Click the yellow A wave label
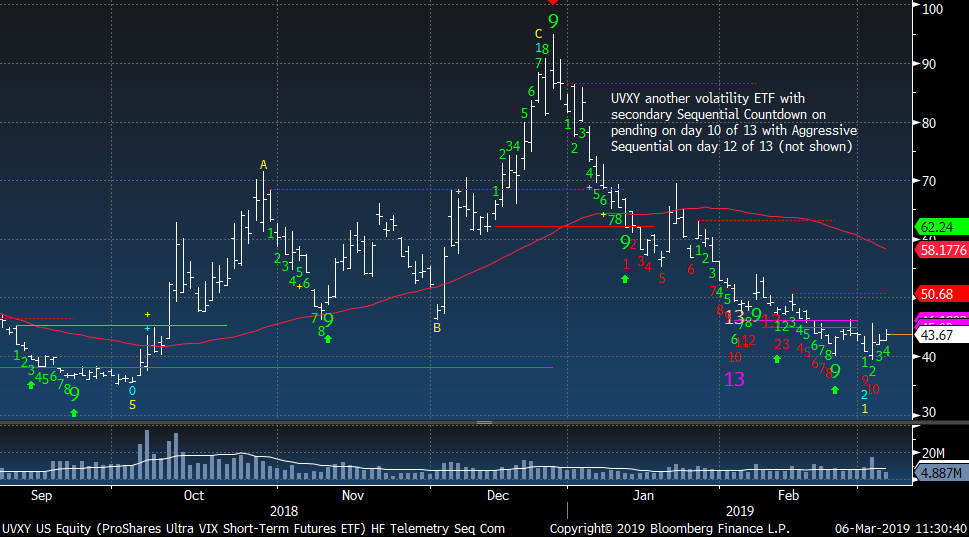 pos(263,165)
